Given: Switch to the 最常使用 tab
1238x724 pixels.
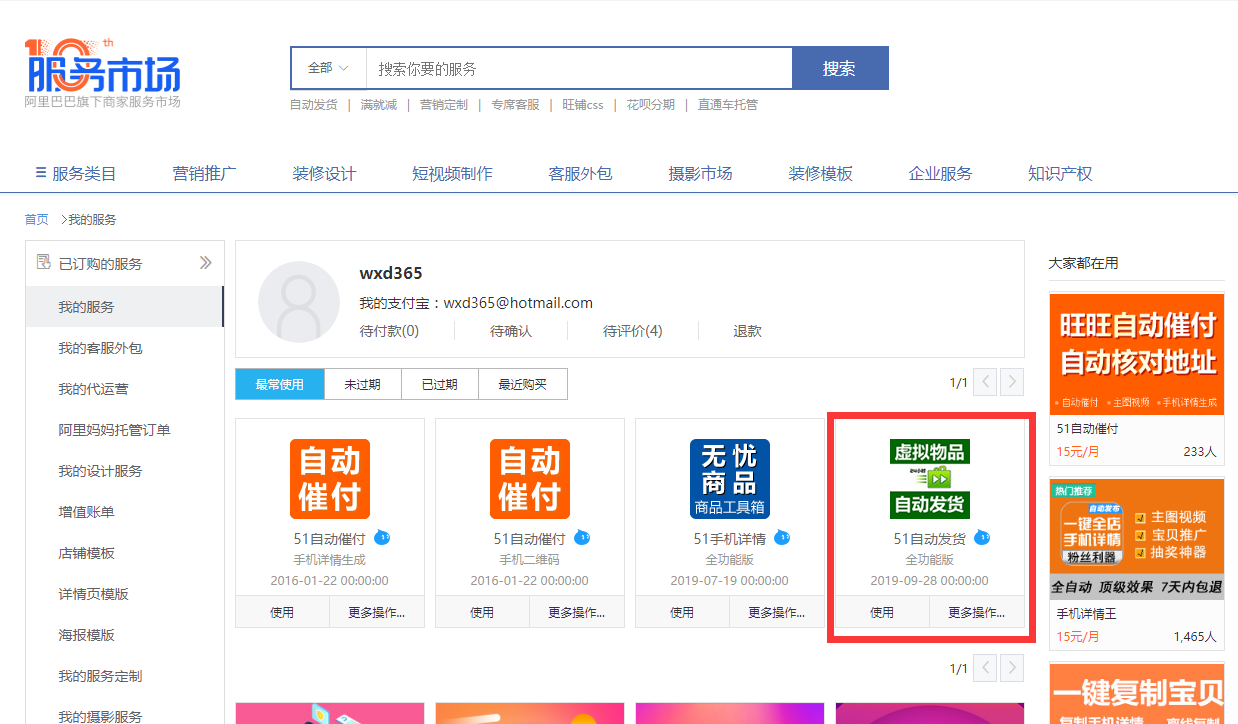Looking at the screenshot, I should (280, 384).
